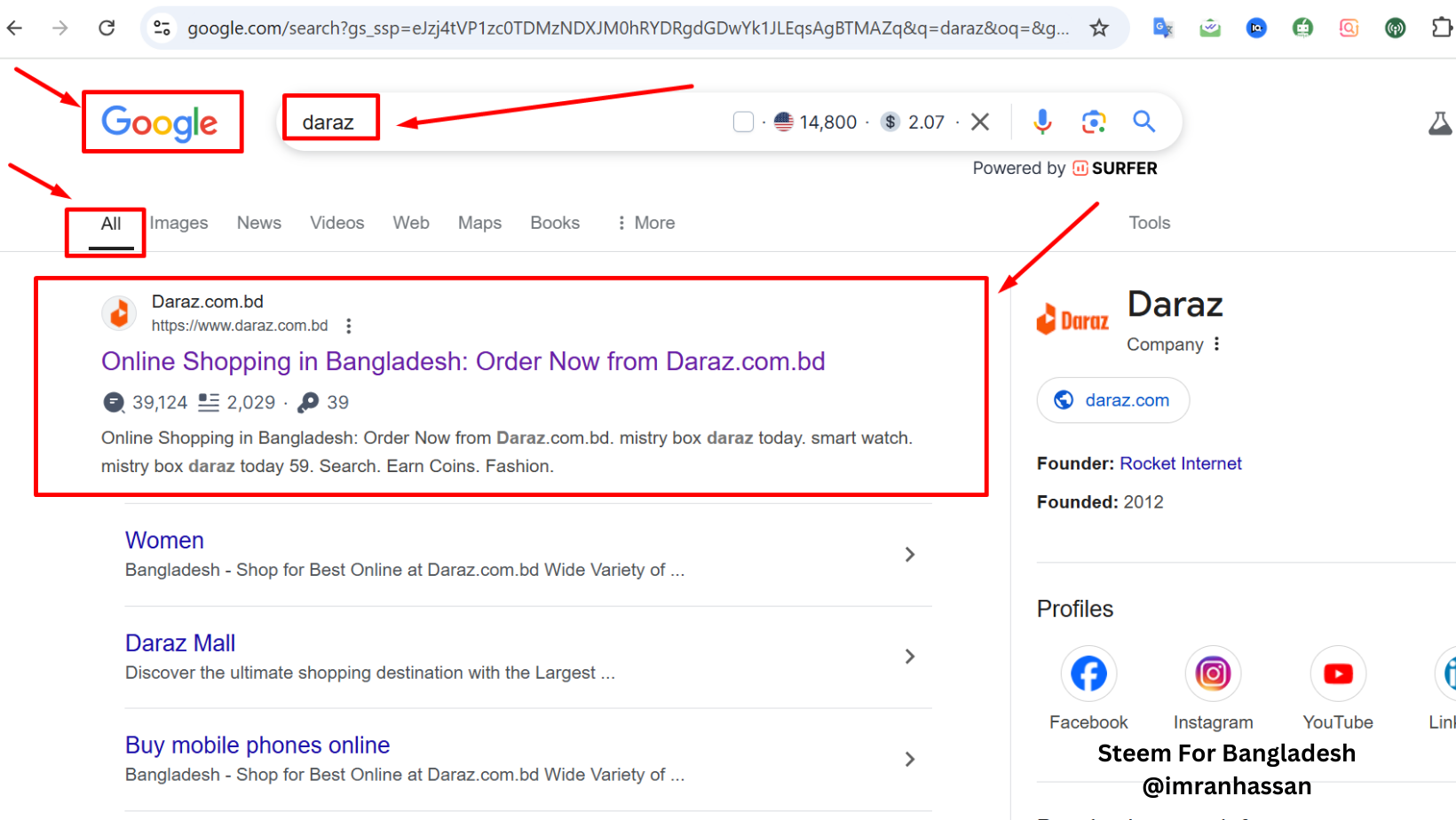Click the Surfer word-count icon showing 2,029
This screenshot has height=820, width=1456.
[209, 403]
